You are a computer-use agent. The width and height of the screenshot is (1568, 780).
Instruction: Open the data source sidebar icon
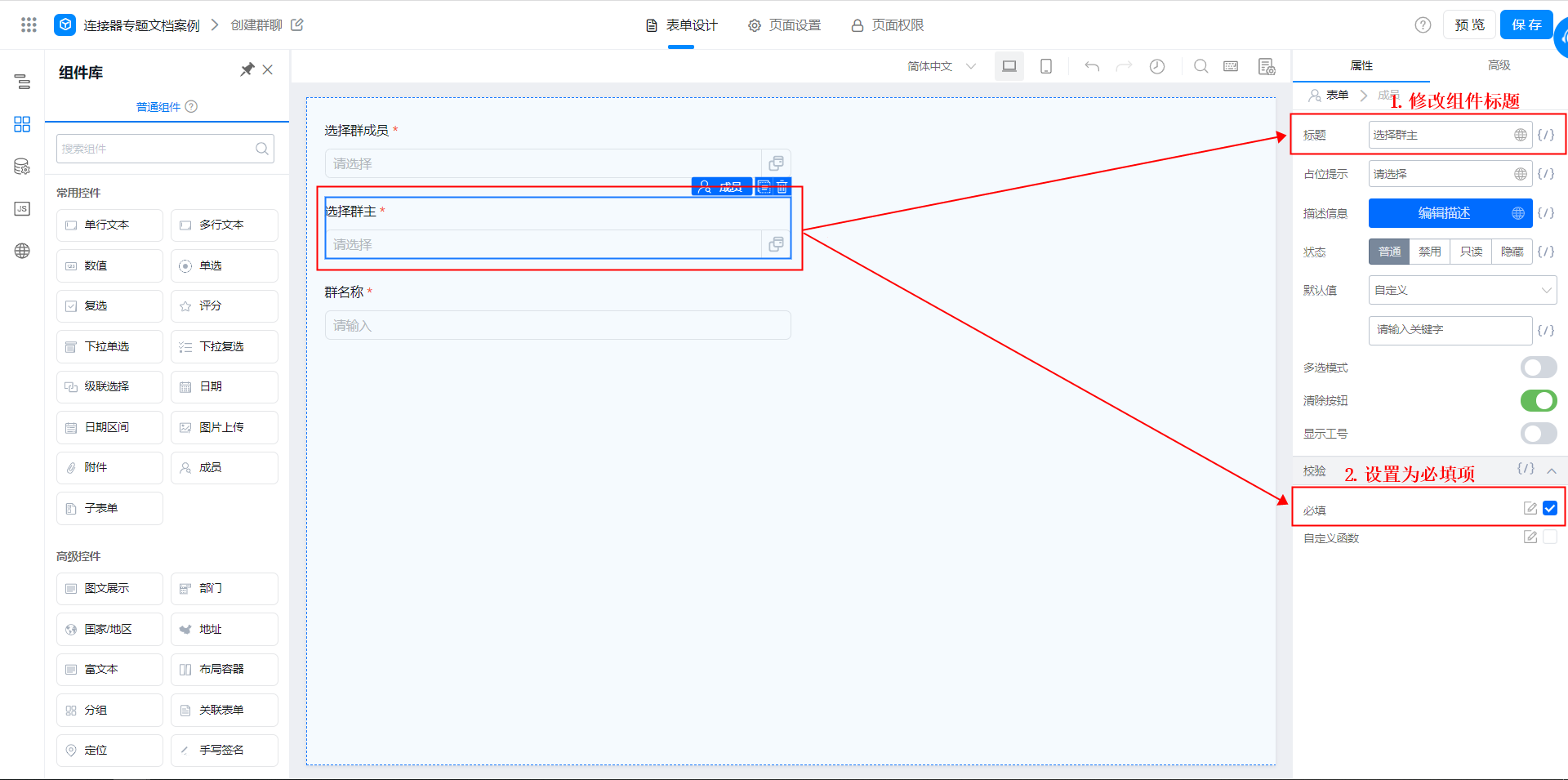[x=22, y=167]
